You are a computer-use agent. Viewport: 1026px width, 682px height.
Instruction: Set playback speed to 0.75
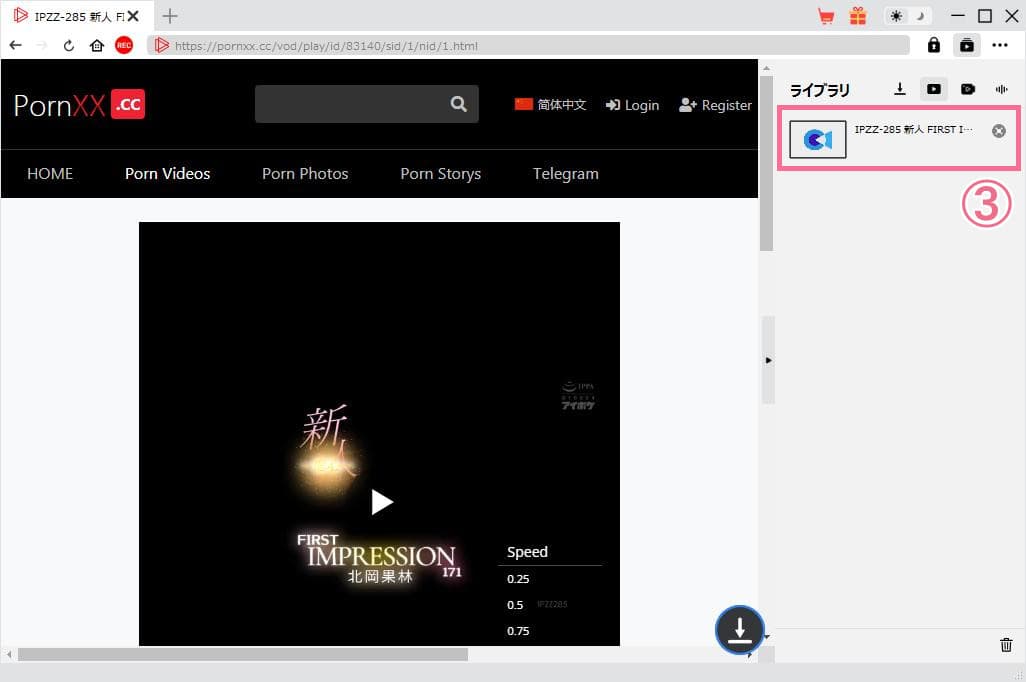[x=518, y=631]
